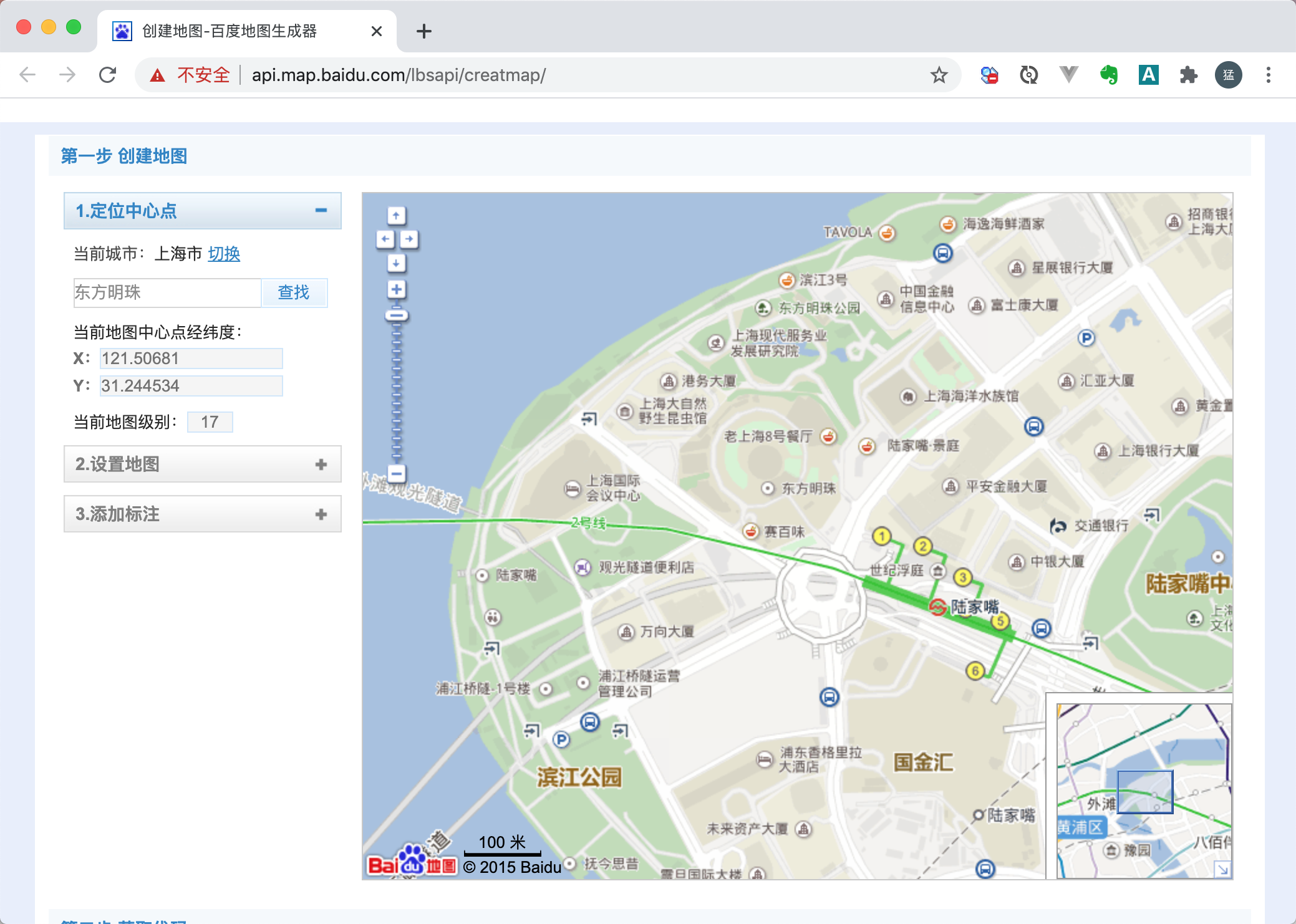Screen dimensions: 1296x924
Task: Bookmark page with star icon
Action: tap(939, 75)
